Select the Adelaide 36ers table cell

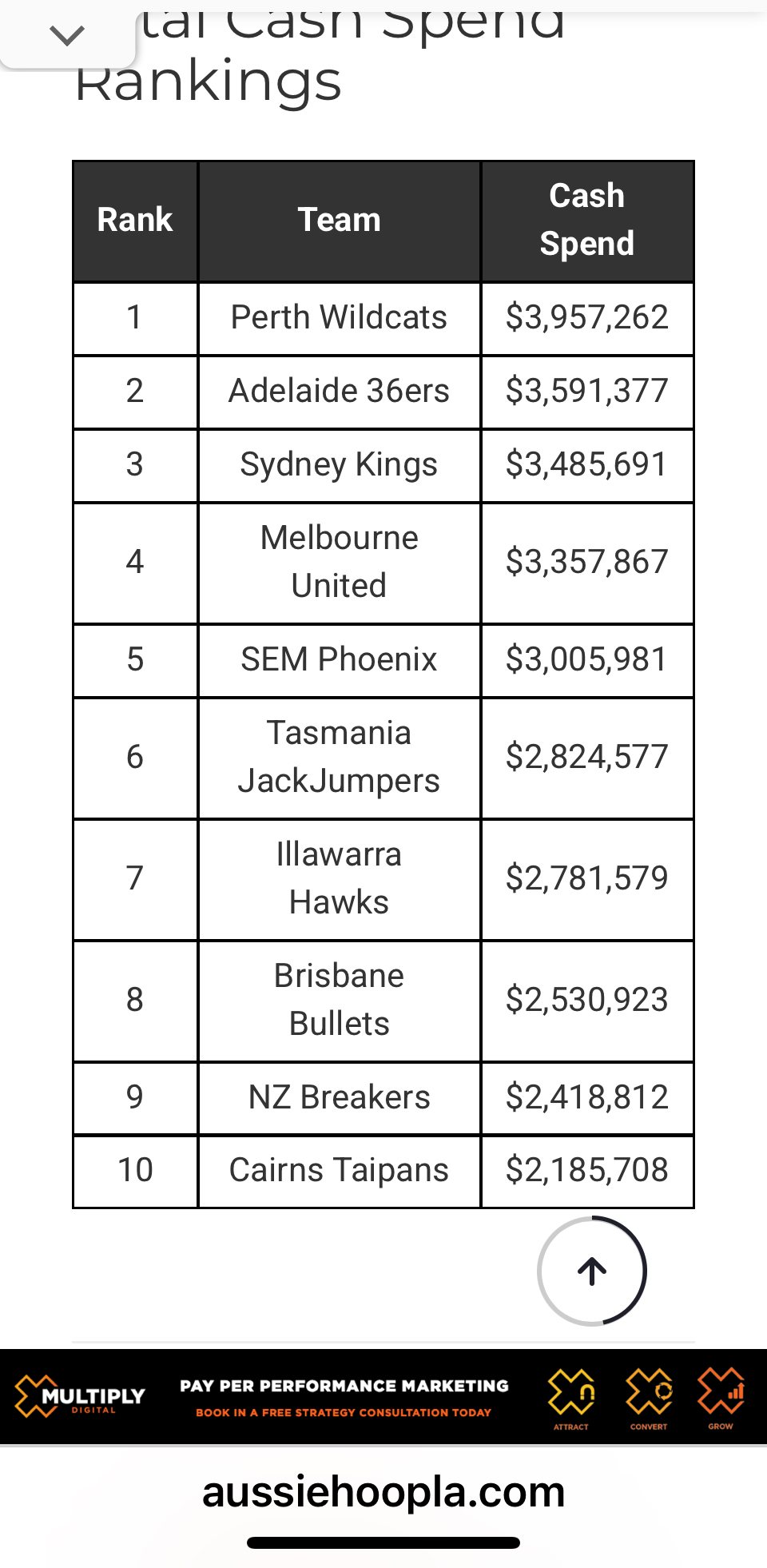[x=339, y=391]
